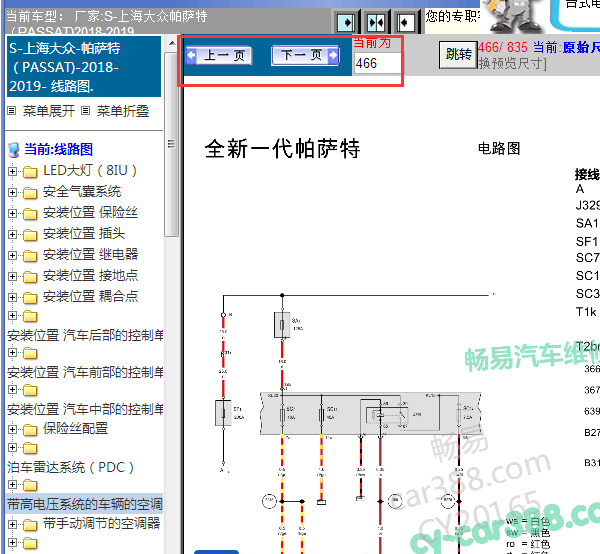
Task: Expand the LED大灯 (8IU) tree node
Action: 12,171
